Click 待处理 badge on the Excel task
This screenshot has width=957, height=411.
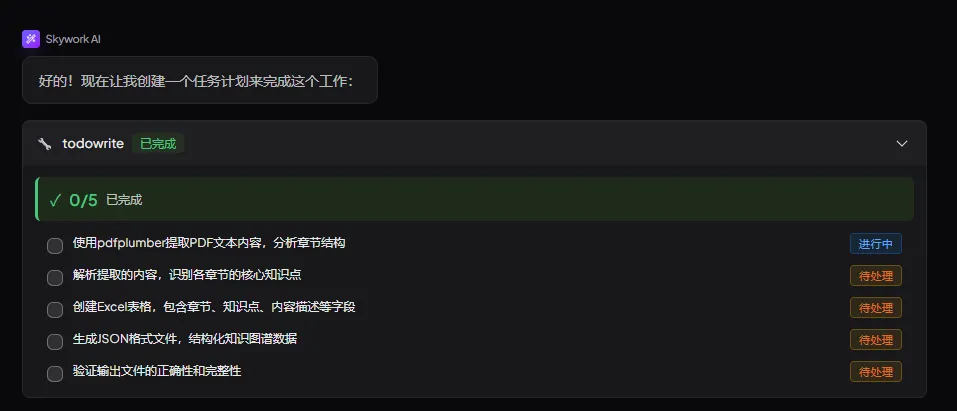[876, 308]
